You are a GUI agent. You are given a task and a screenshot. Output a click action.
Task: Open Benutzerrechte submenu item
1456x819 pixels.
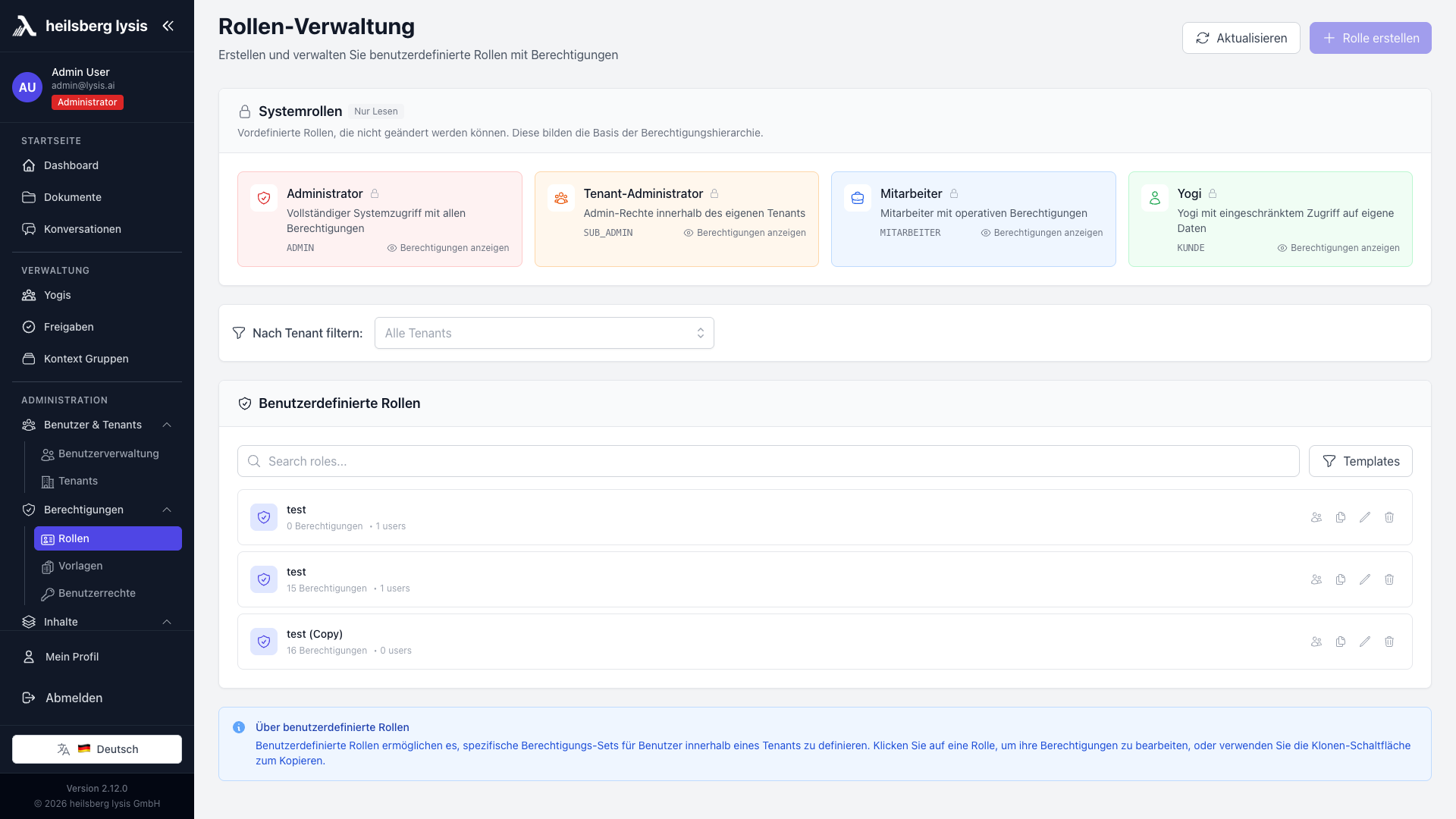(x=108, y=593)
